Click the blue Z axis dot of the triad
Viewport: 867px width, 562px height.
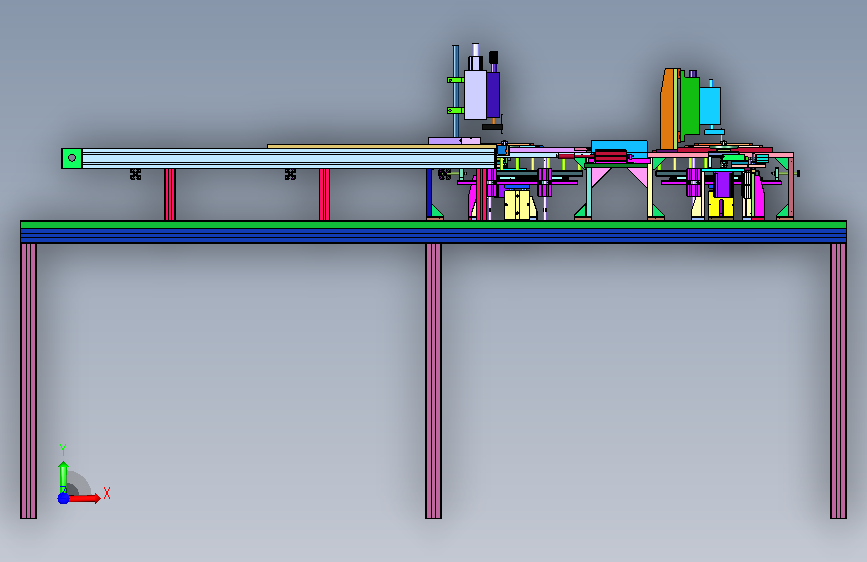tap(64, 498)
